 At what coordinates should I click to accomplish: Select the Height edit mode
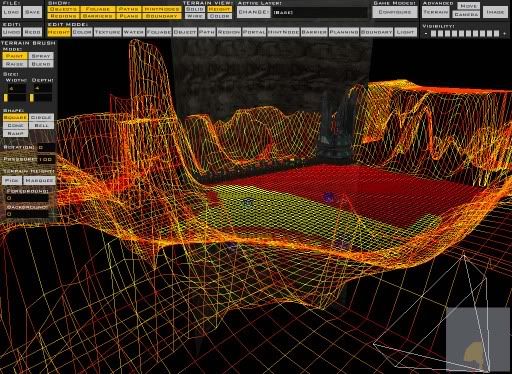tap(59, 32)
